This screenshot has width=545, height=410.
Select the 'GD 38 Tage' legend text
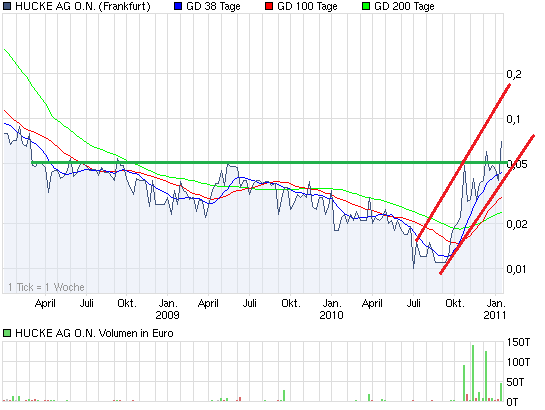(213, 6)
